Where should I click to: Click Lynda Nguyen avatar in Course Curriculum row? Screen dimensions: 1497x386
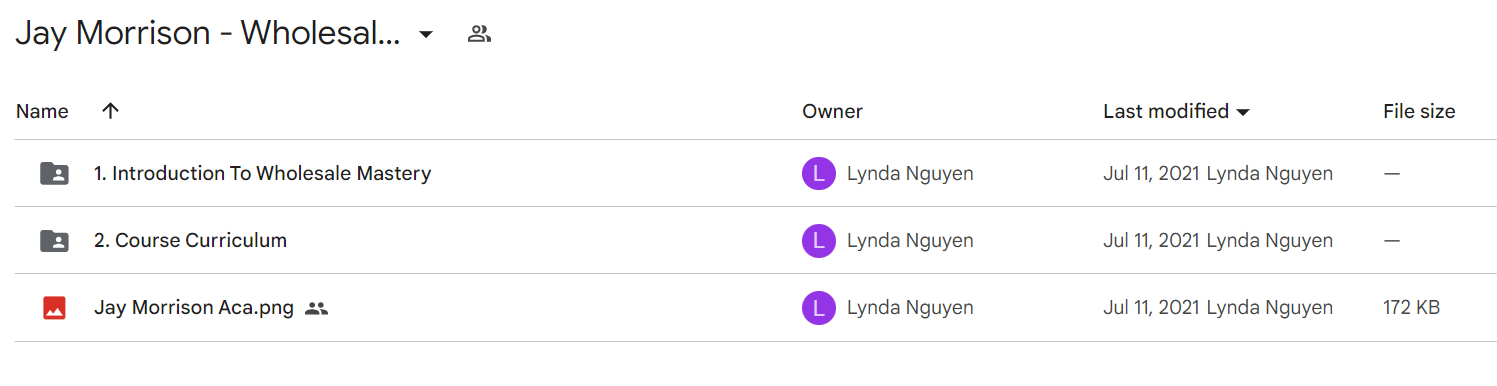819,241
